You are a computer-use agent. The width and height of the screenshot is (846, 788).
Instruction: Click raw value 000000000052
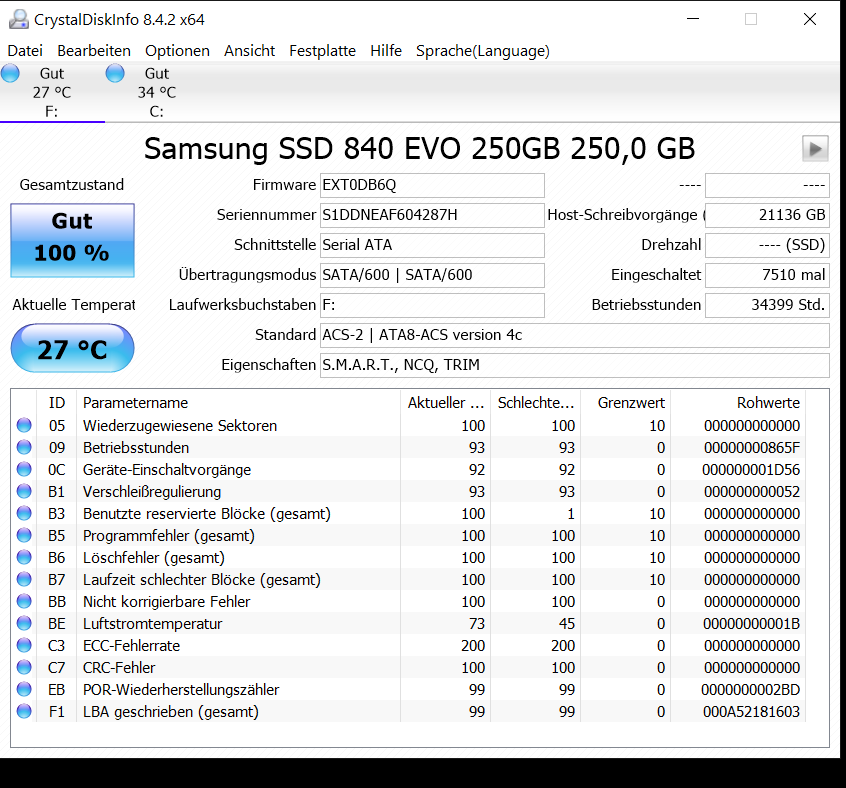752,492
